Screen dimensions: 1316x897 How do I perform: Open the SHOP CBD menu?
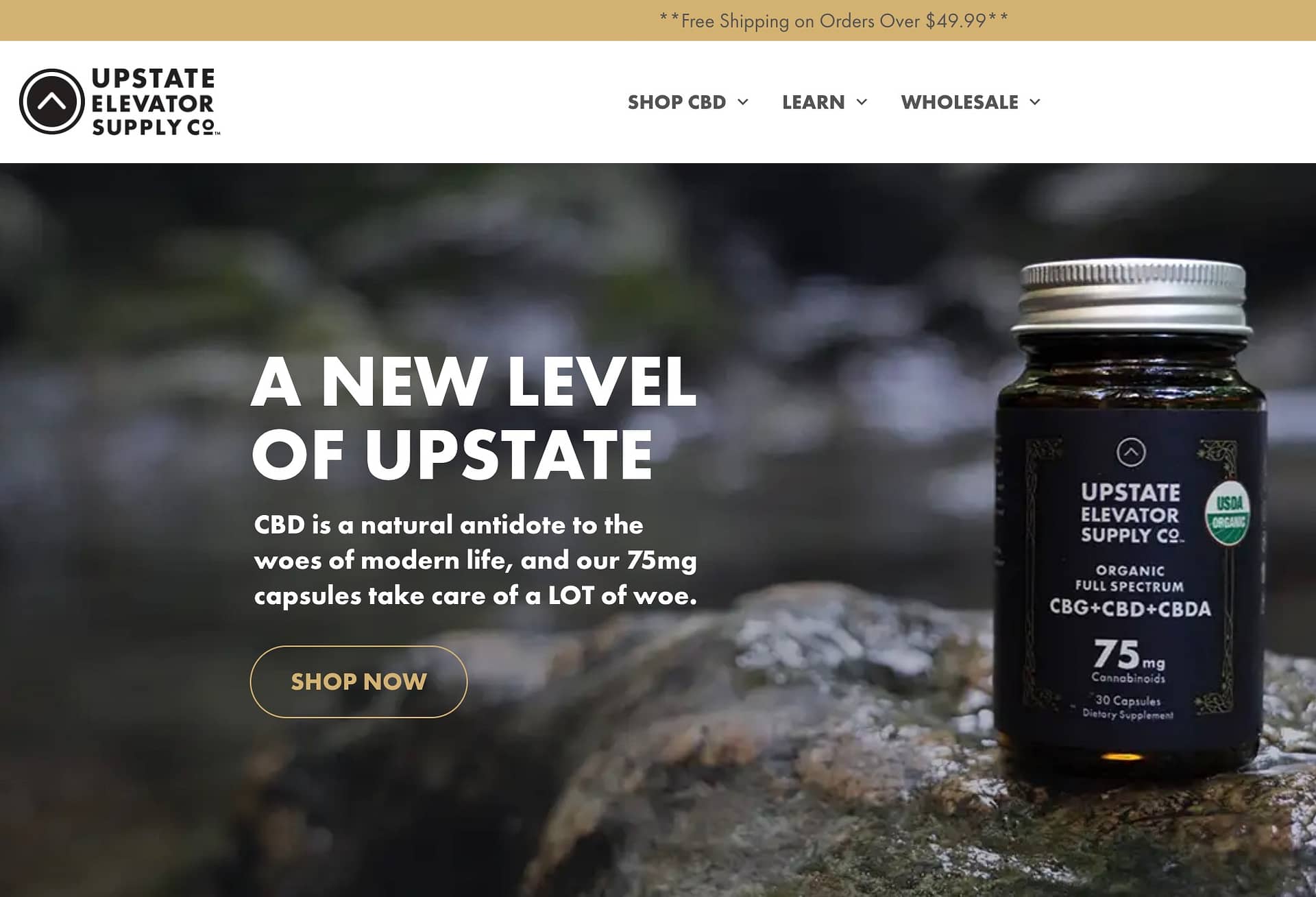tap(677, 102)
